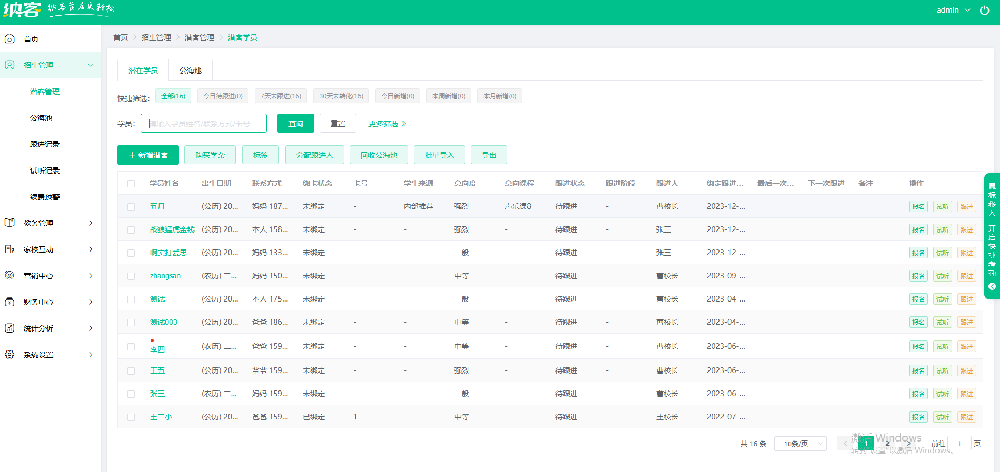This screenshot has width=1000, height=472.
Task: Expand the 家校互动 menu chevron
Action: [x=91, y=249]
